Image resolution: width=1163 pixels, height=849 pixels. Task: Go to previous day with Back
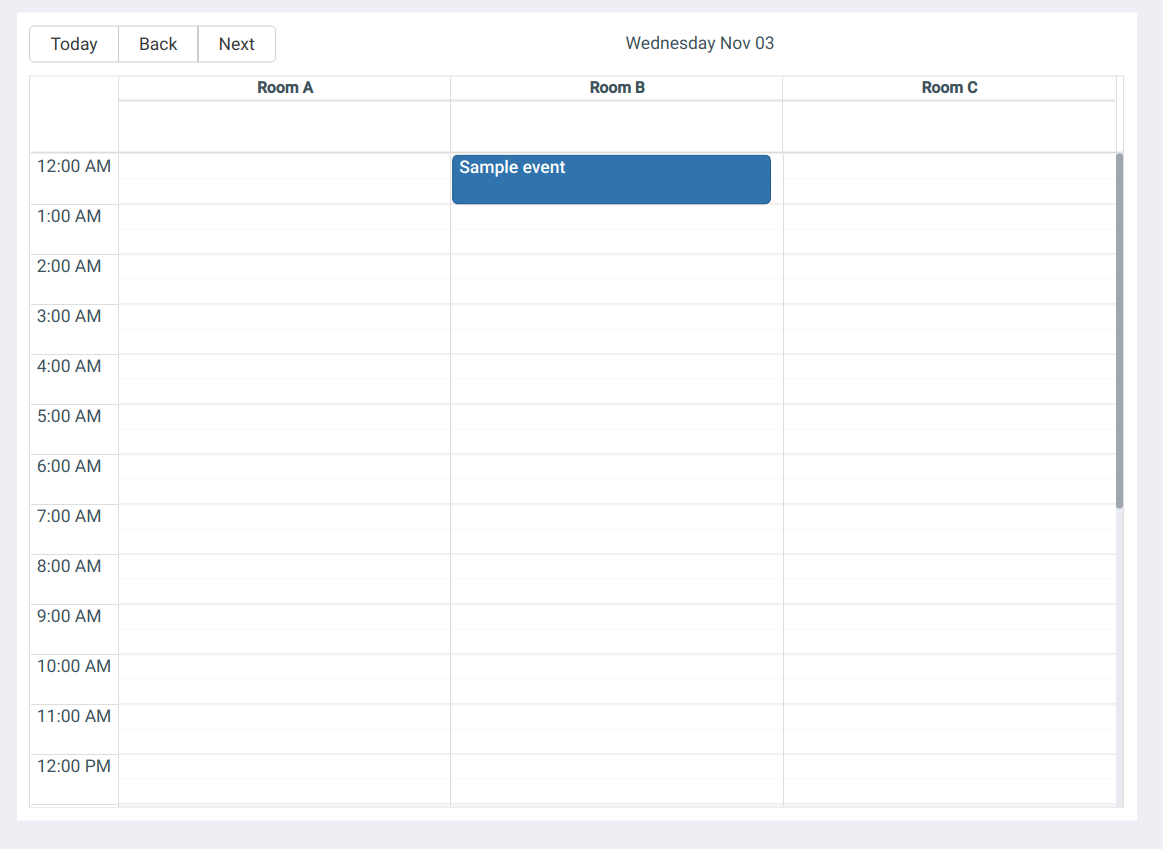(158, 44)
